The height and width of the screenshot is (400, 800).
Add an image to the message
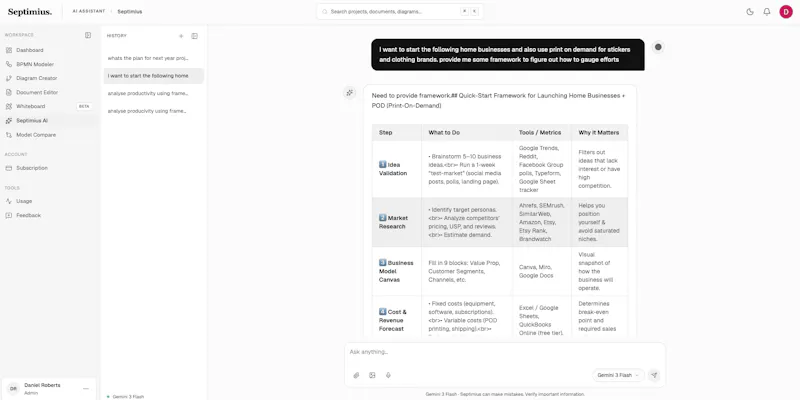(372, 375)
